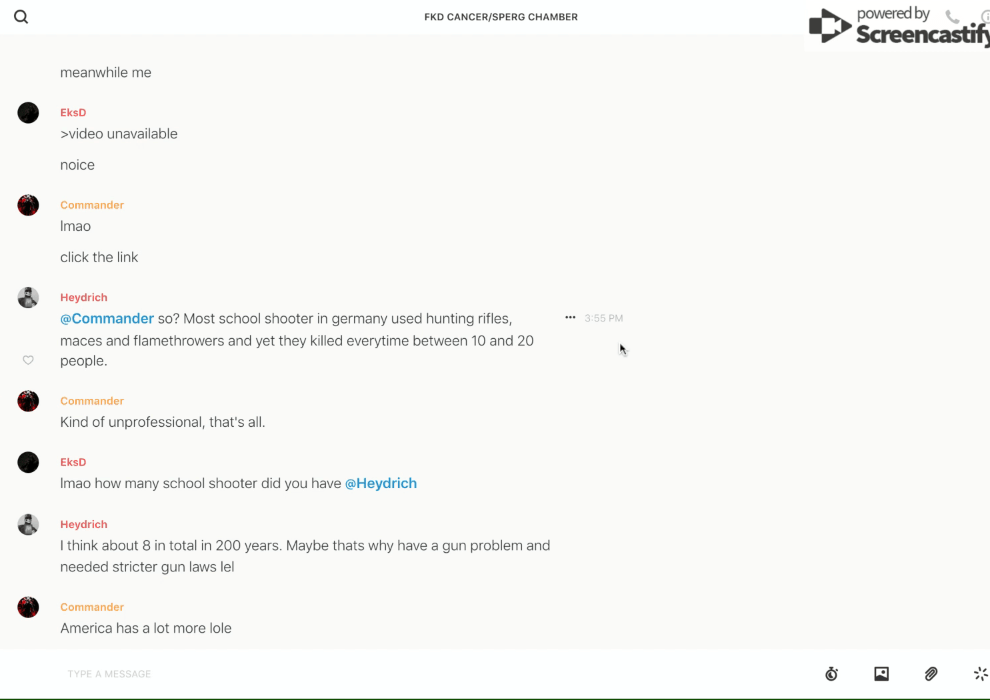This screenshot has height=700, width=990.
Task: Like Heydrich's message with the heart
Action: (x=28, y=360)
